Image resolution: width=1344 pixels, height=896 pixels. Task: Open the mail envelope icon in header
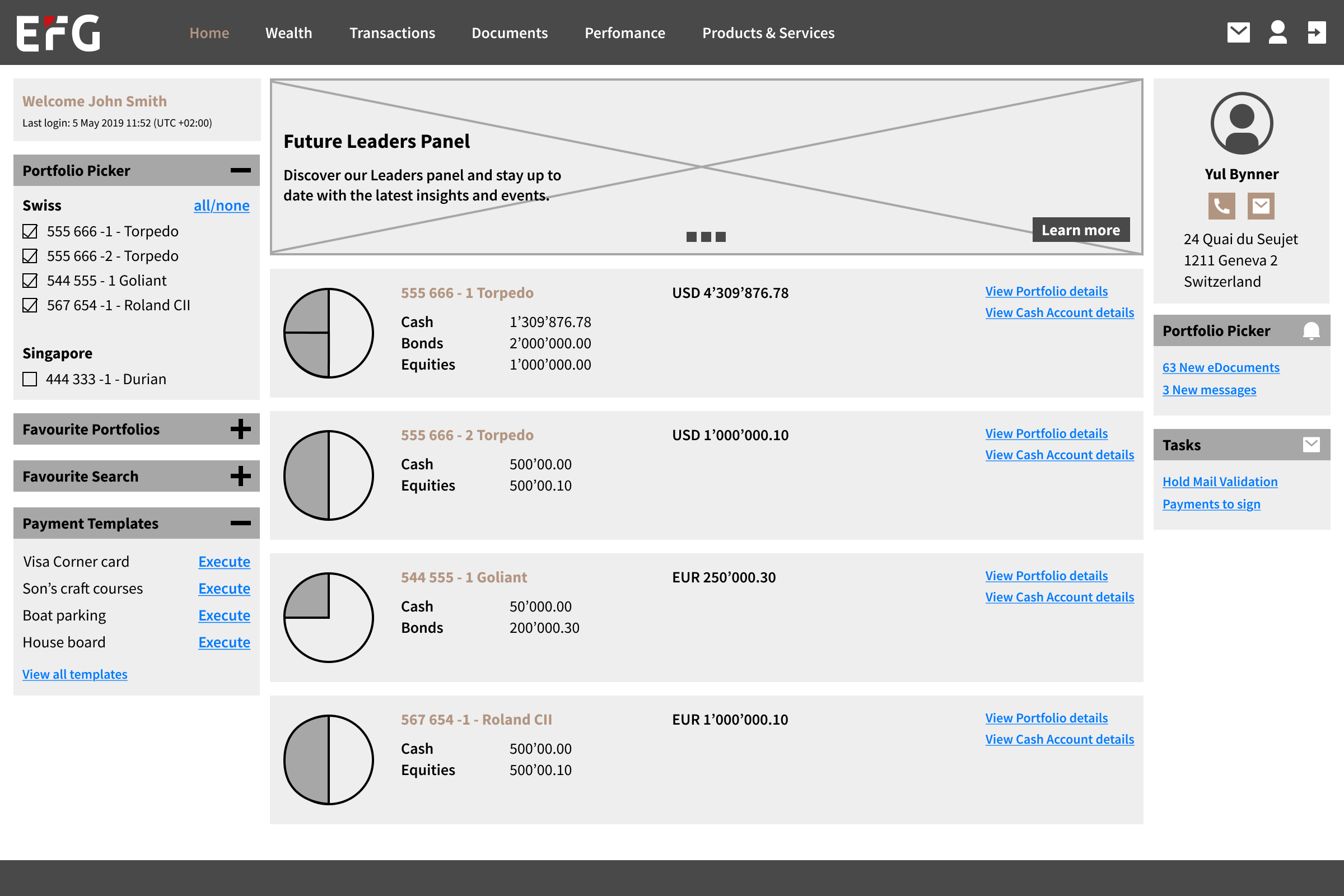pyautogui.click(x=1238, y=32)
